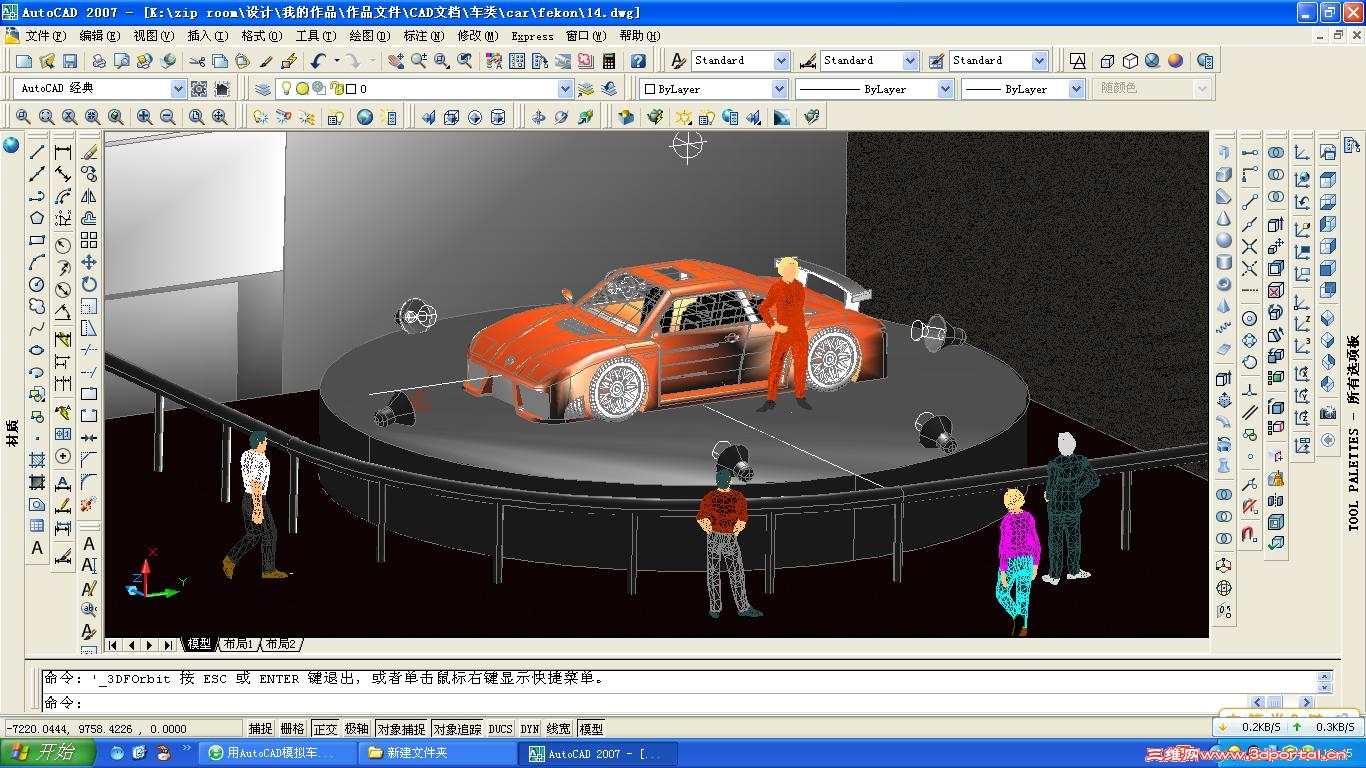
Task: Select the Revision Cloud tool
Action: coord(37,306)
